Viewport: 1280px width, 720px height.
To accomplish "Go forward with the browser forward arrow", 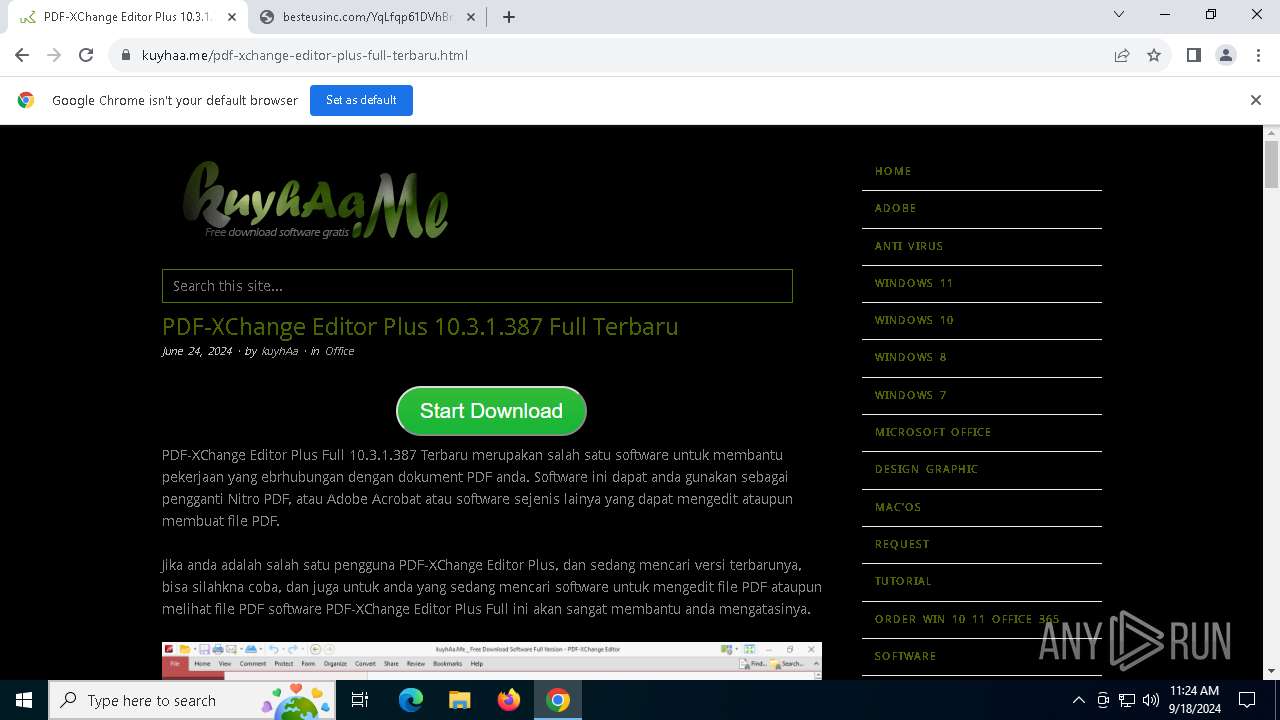I will coord(54,55).
